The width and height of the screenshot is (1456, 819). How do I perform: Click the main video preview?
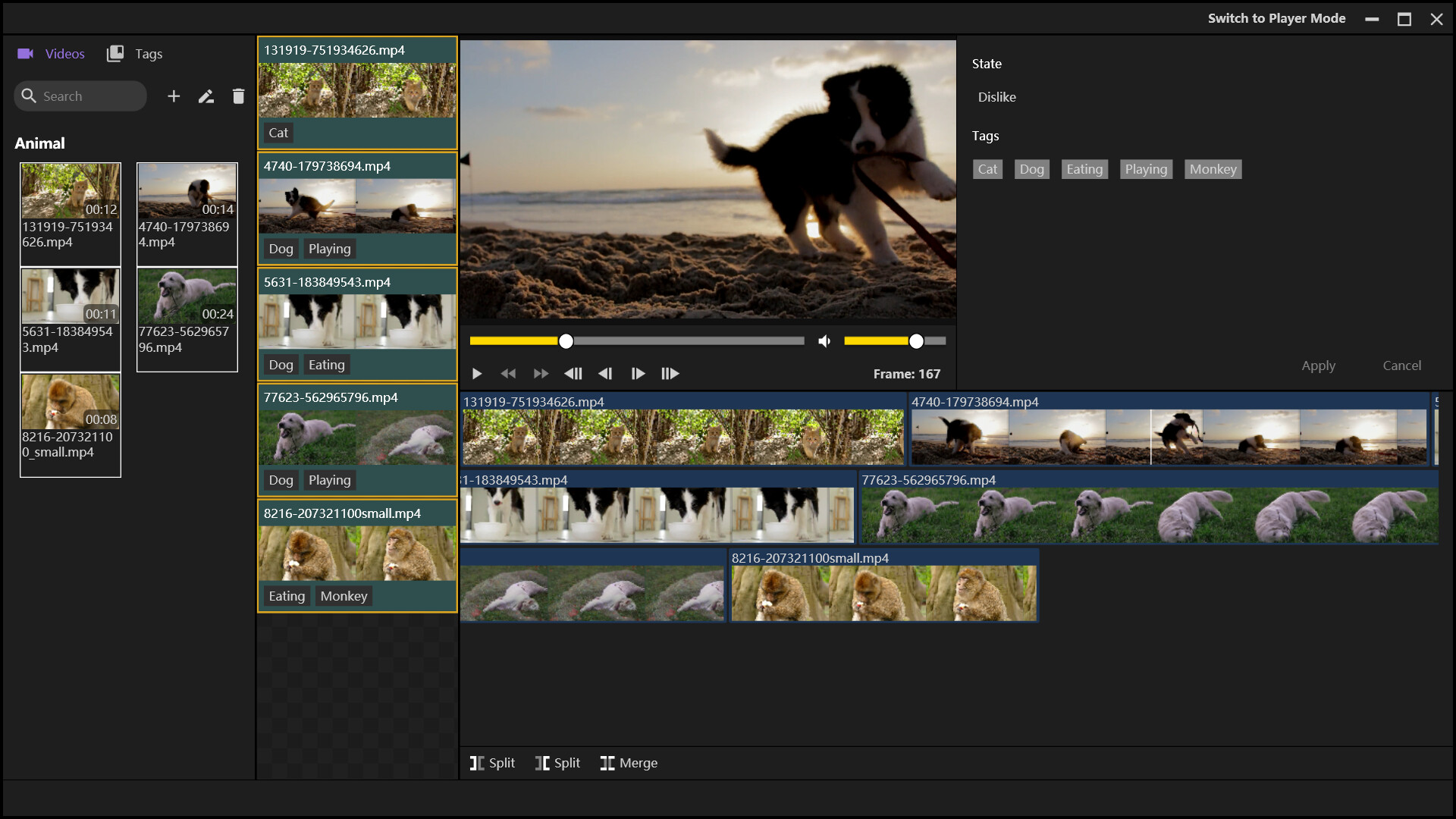tap(708, 180)
